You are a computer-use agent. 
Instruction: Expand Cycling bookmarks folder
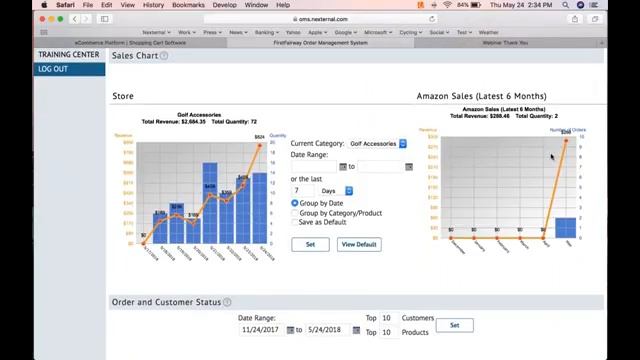point(411,32)
